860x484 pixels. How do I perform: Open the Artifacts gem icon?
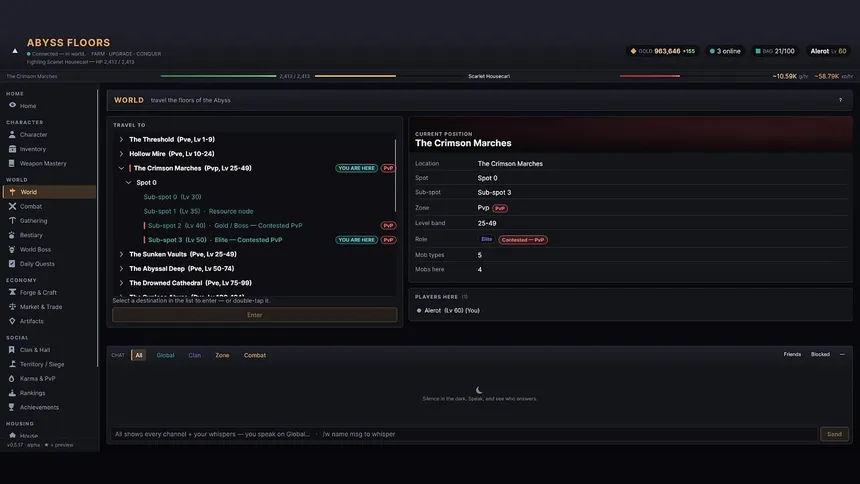tap(12, 321)
